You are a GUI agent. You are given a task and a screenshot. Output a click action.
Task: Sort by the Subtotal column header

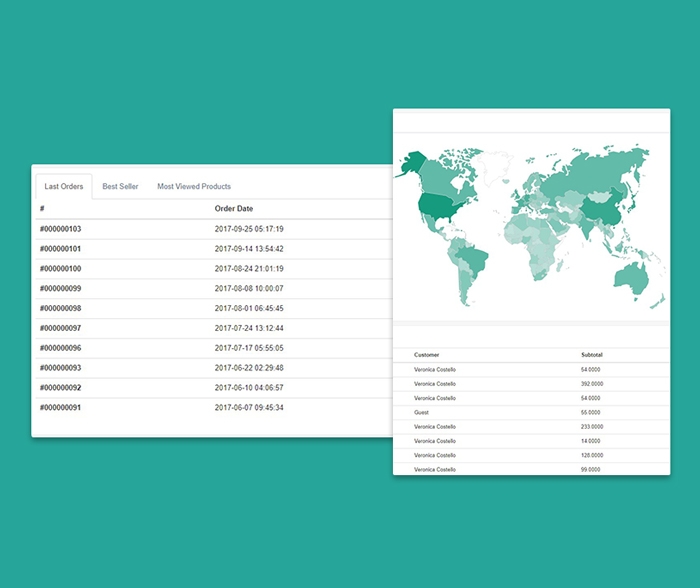(x=592, y=355)
